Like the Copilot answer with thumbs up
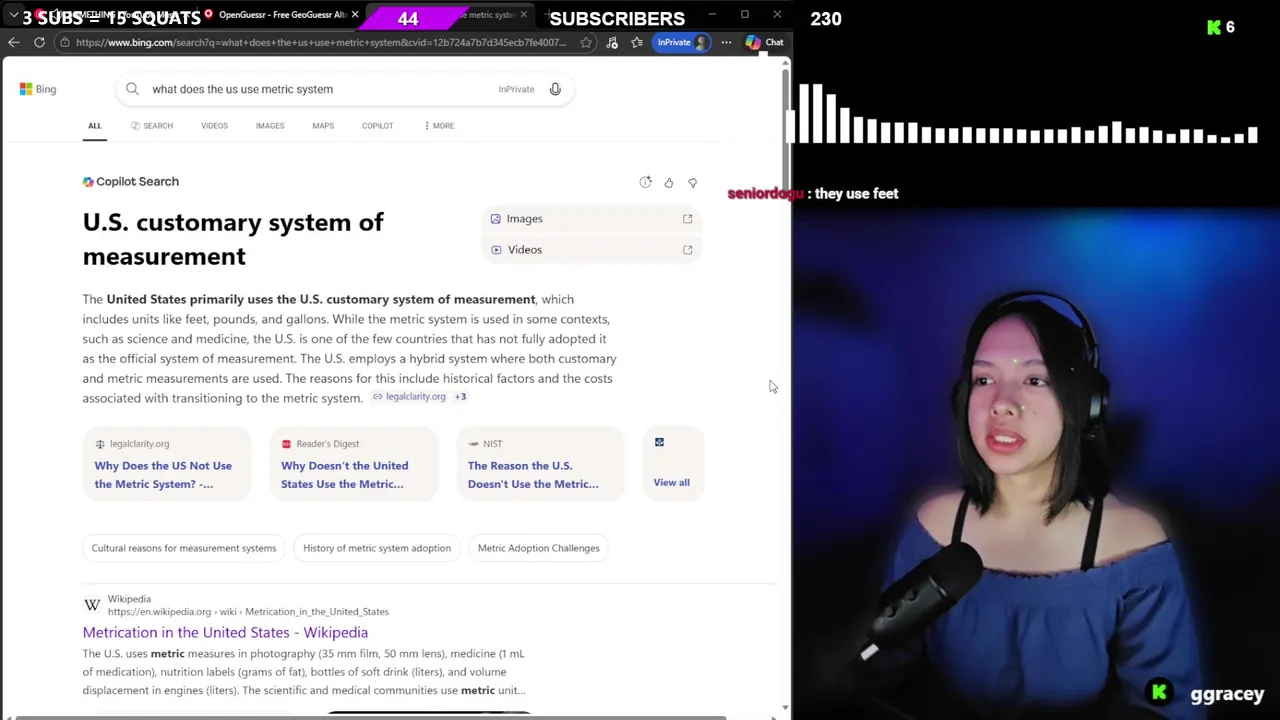The height and width of the screenshot is (720, 1280). 669,182
